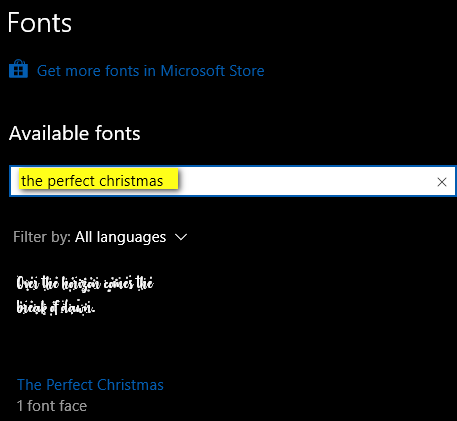Click the 'Filter by:' label
457x421 pixels.
pyautogui.click(x=42, y=237)
